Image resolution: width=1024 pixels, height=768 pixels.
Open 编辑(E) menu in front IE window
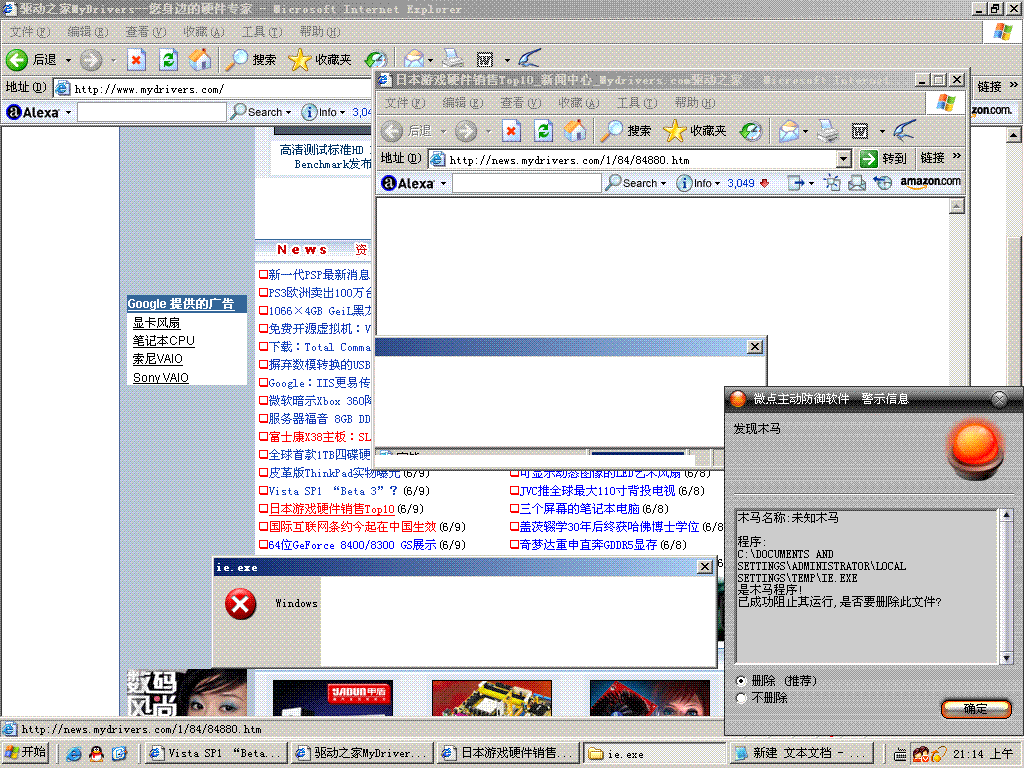point(462,103)
